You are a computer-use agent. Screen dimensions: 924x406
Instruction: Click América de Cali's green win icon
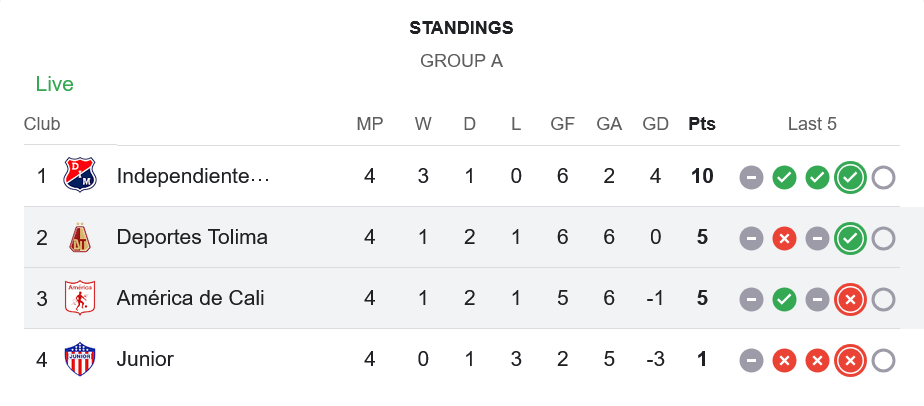point(784,299)
